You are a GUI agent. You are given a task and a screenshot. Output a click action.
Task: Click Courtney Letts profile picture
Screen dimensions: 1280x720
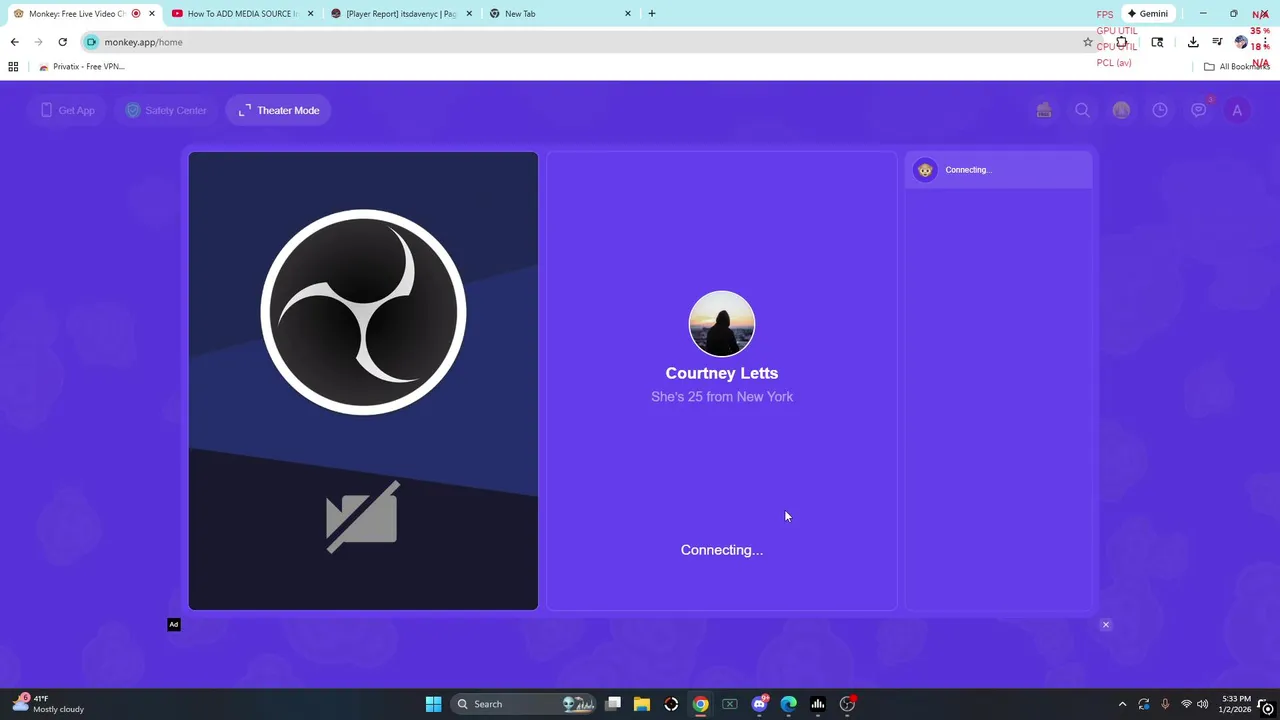[x=722, y=324]
